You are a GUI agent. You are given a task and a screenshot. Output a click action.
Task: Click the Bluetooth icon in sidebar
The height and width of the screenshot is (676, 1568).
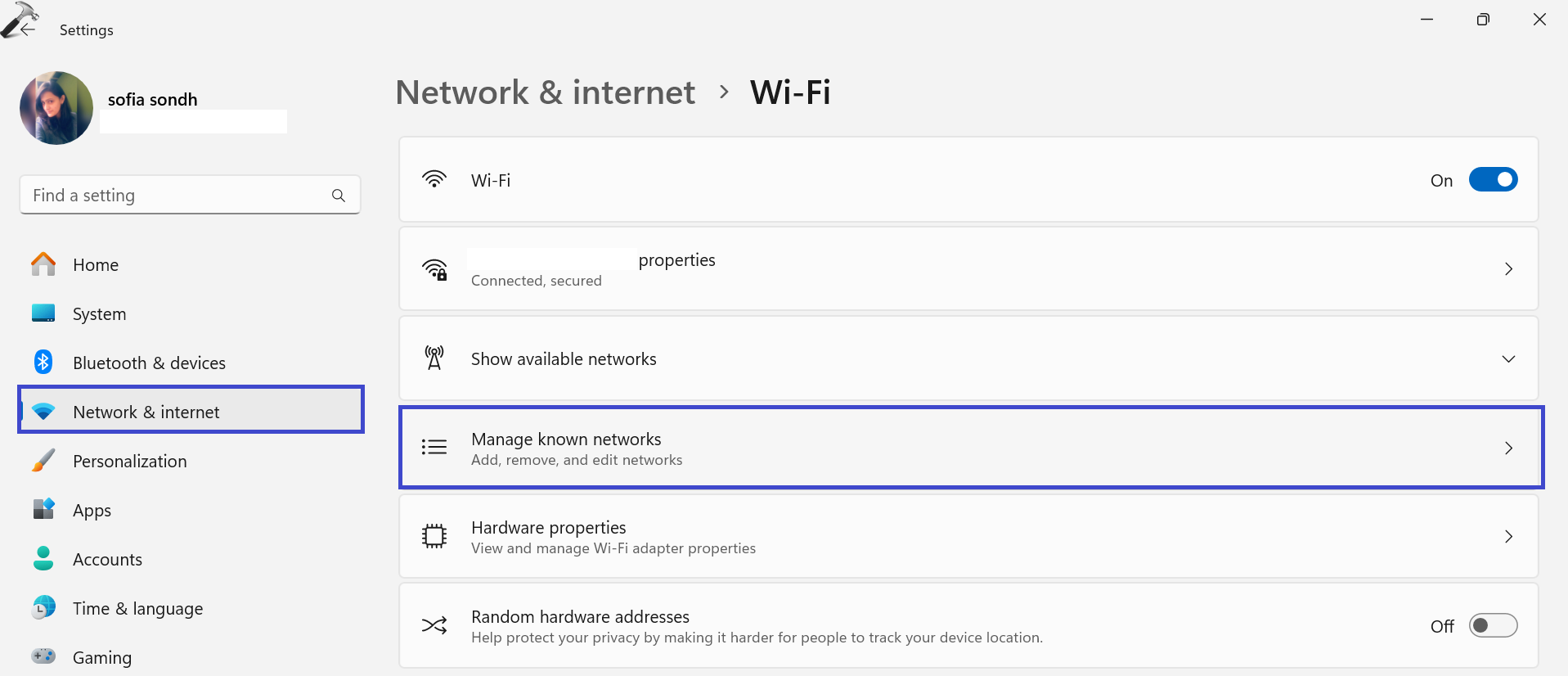pos(43,362)
